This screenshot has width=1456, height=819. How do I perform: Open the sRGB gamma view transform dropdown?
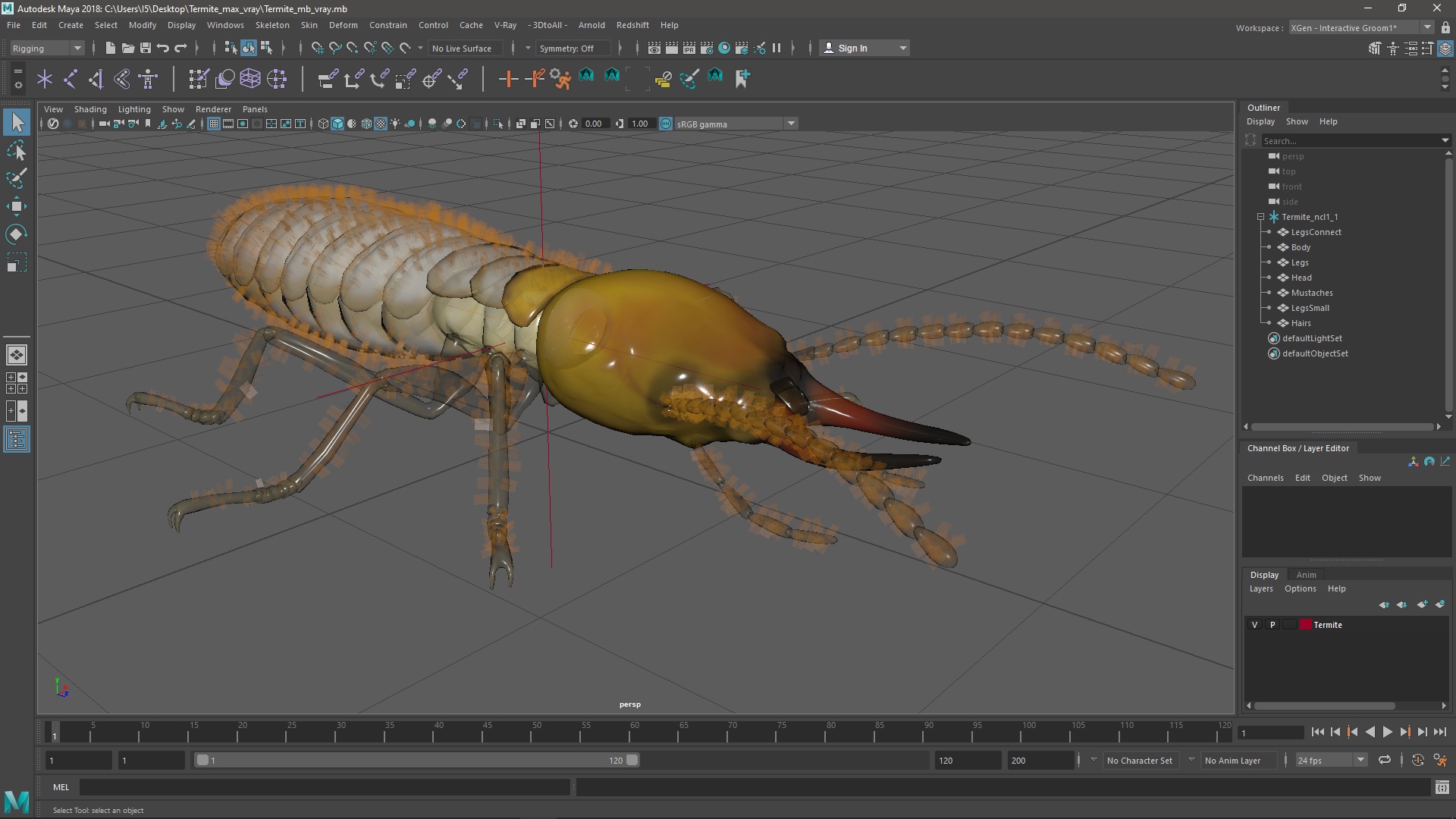pyautogui.click(x=735, y=124)
